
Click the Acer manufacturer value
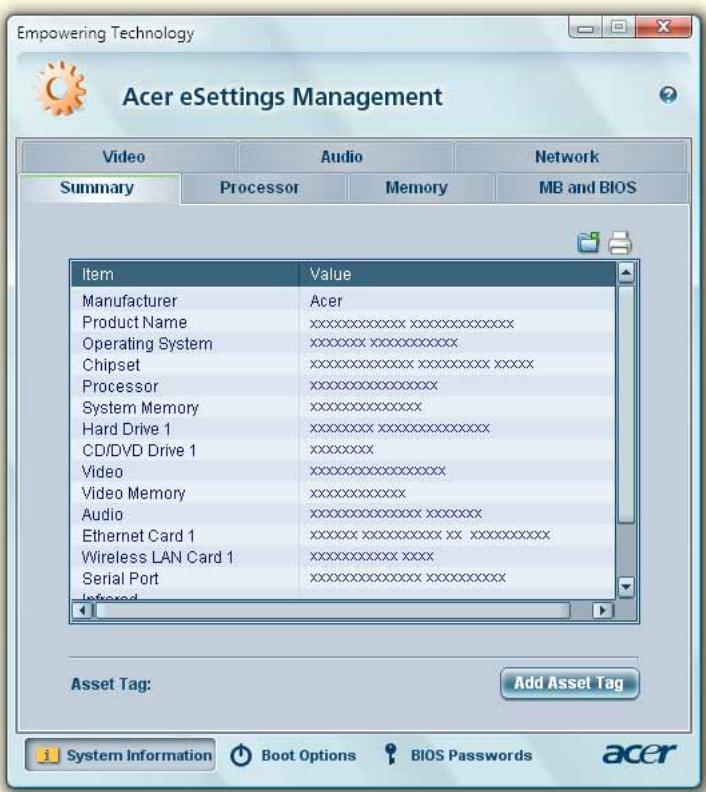coord(326,301)
